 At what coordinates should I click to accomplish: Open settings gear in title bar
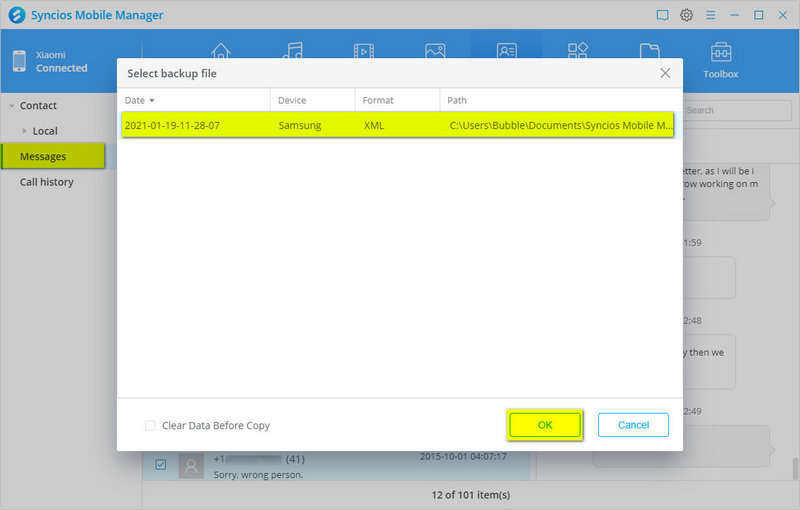(x=686, y=15)
